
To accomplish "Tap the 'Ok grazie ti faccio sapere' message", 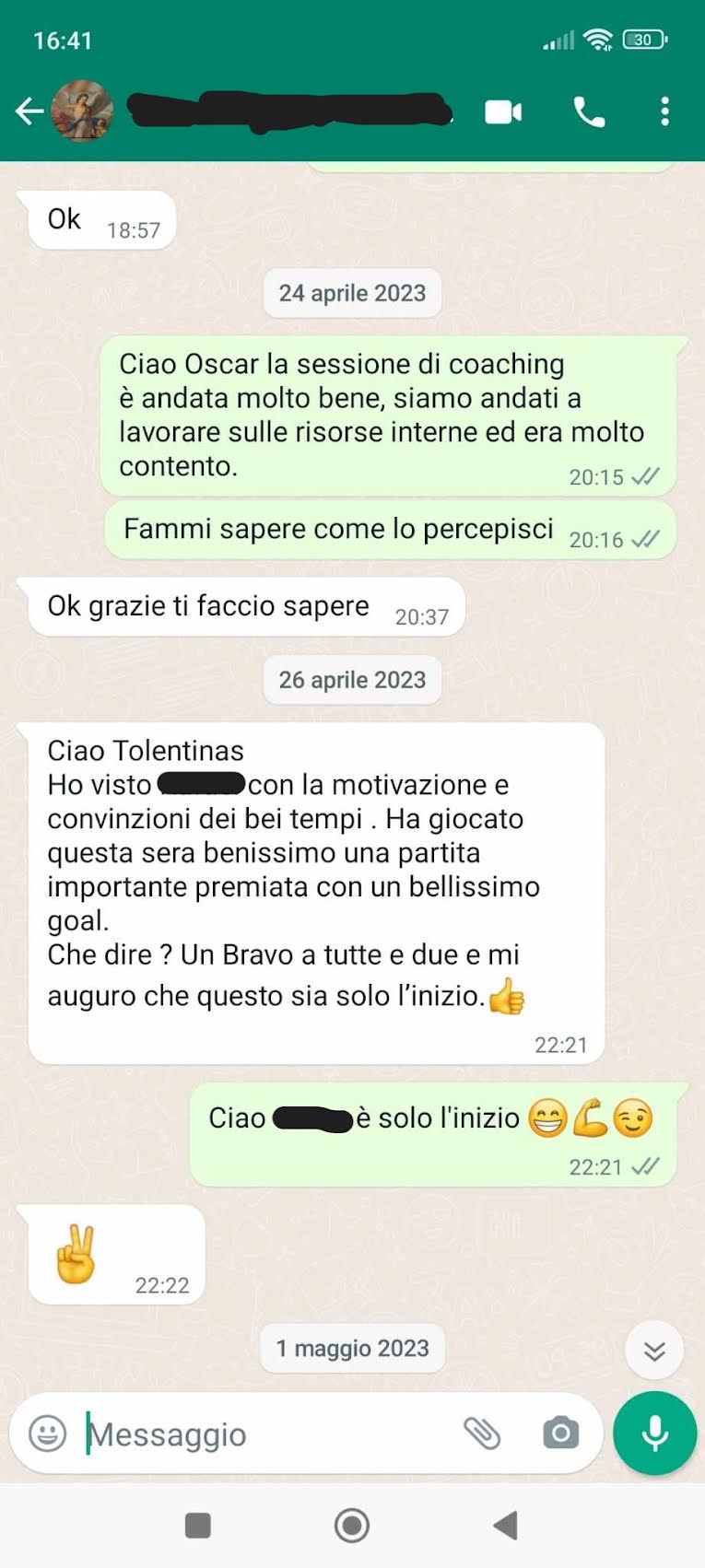I will tap(247, 607).
